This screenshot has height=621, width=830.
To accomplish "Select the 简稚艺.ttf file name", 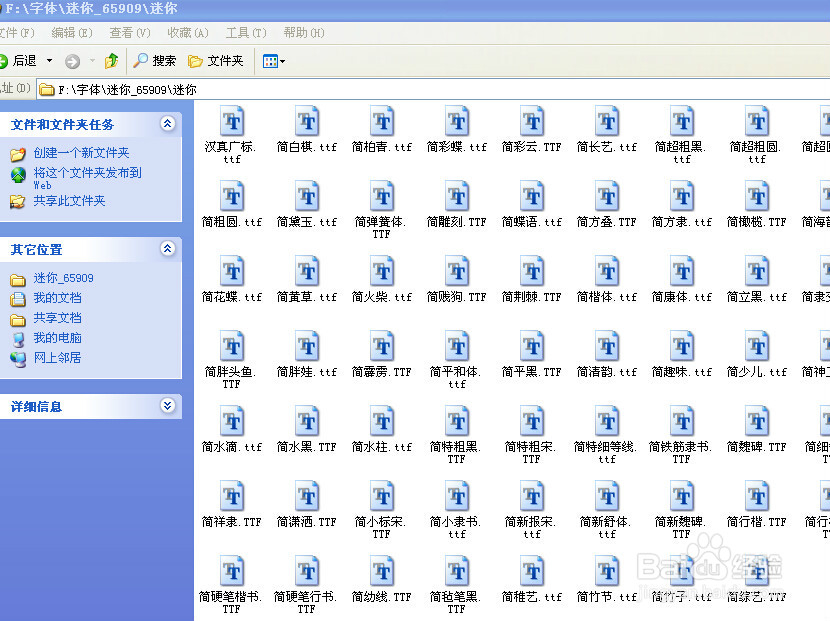I will click(x=531, y=597).
